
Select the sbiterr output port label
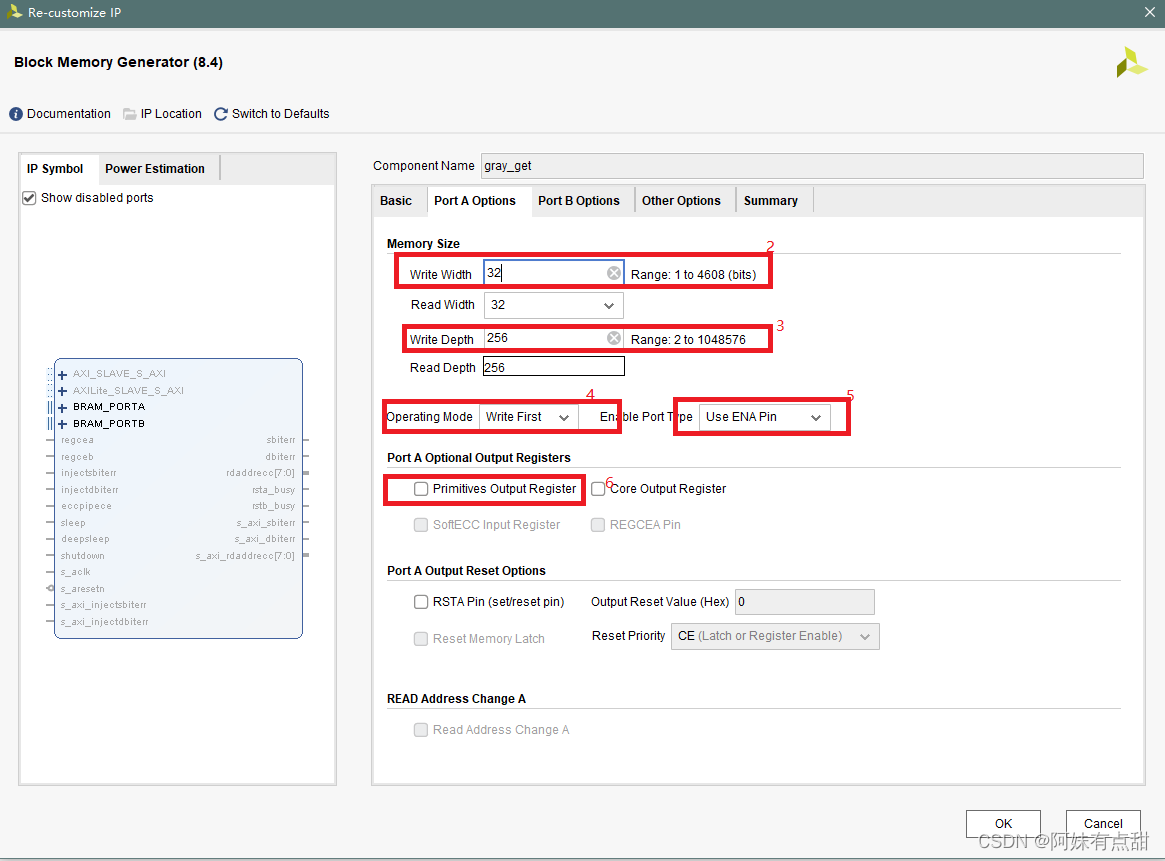tap(281, 441)
